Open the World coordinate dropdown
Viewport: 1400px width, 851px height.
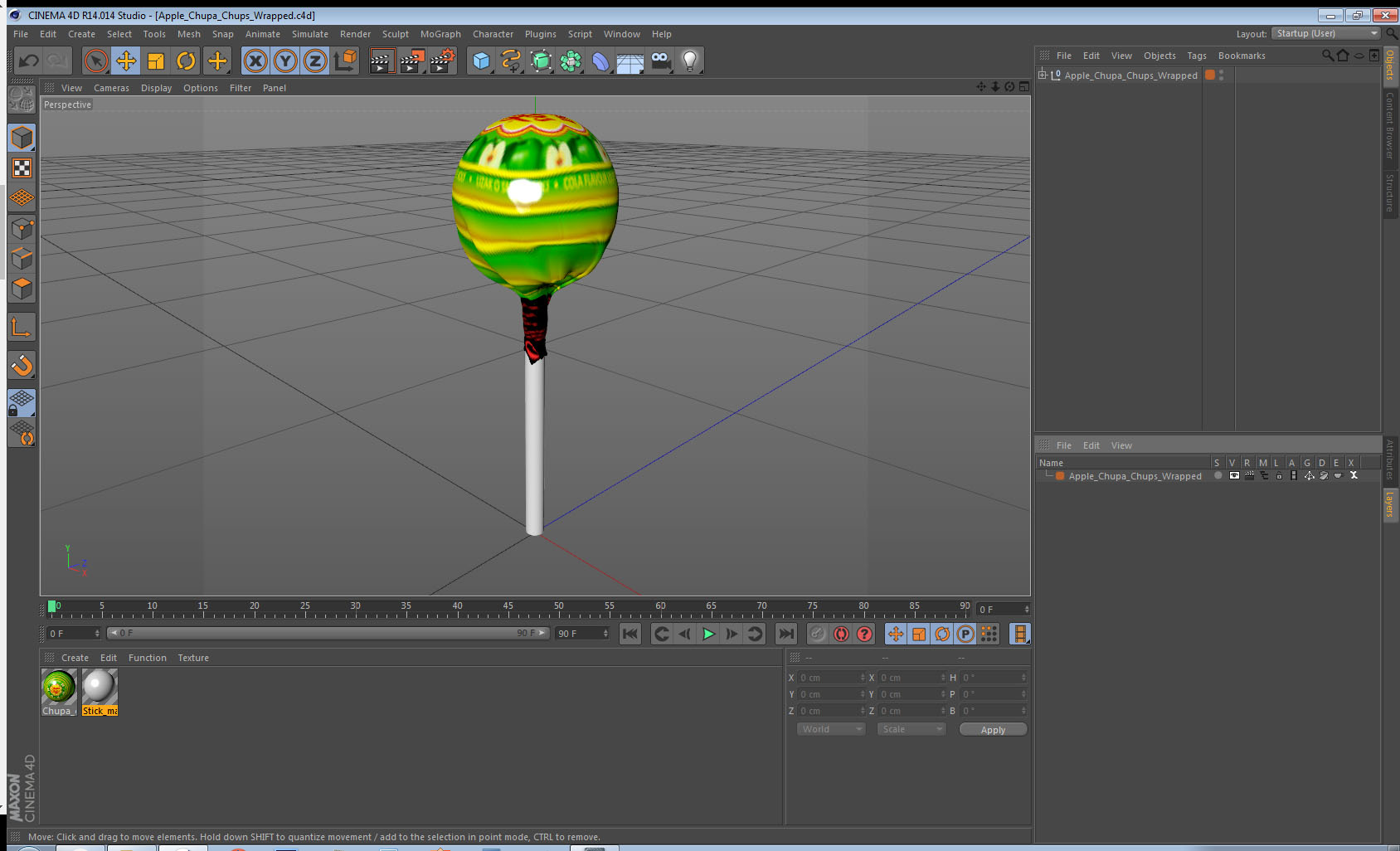pyautogui.click(x=831, y=729)
